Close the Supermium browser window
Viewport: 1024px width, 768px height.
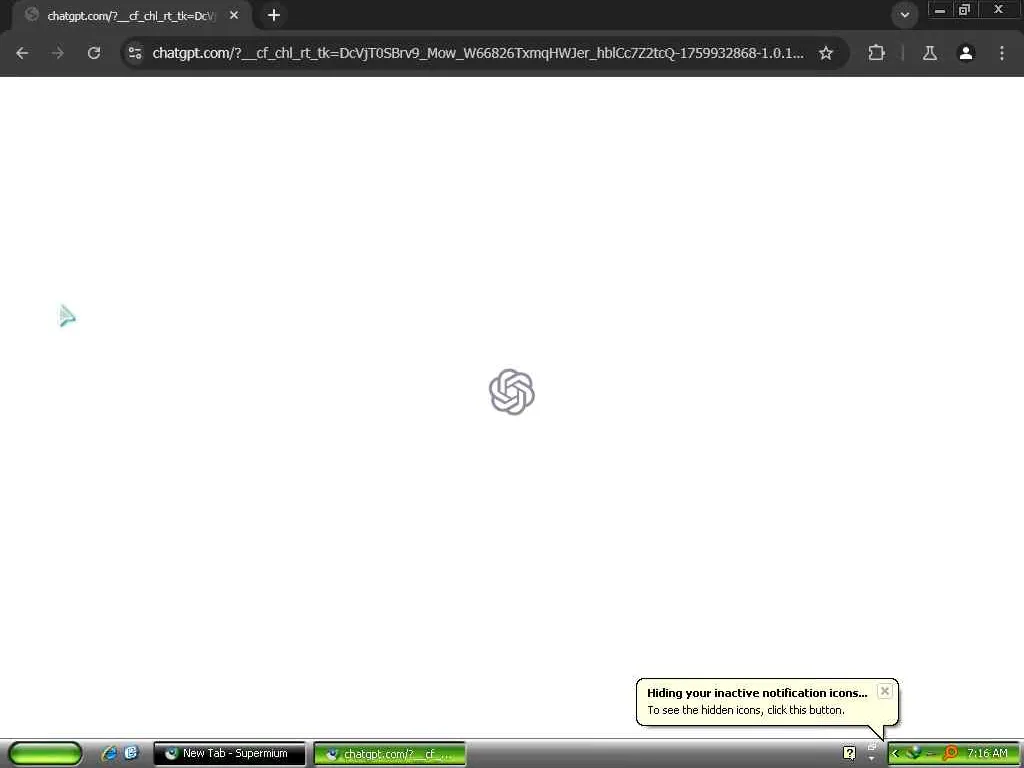[x=998, y=10]
